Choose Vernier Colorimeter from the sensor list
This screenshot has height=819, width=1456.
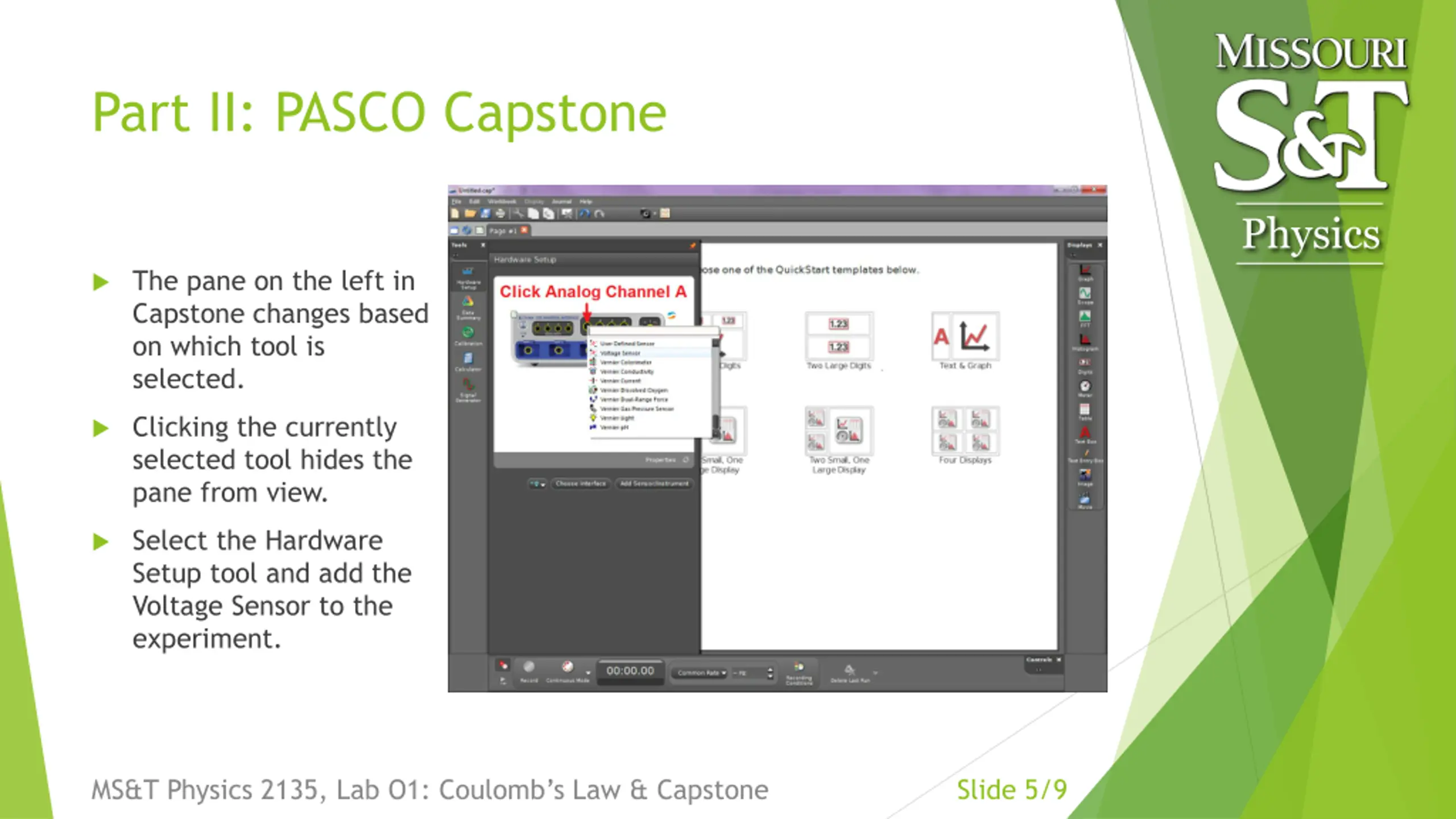tap(651, 362)
